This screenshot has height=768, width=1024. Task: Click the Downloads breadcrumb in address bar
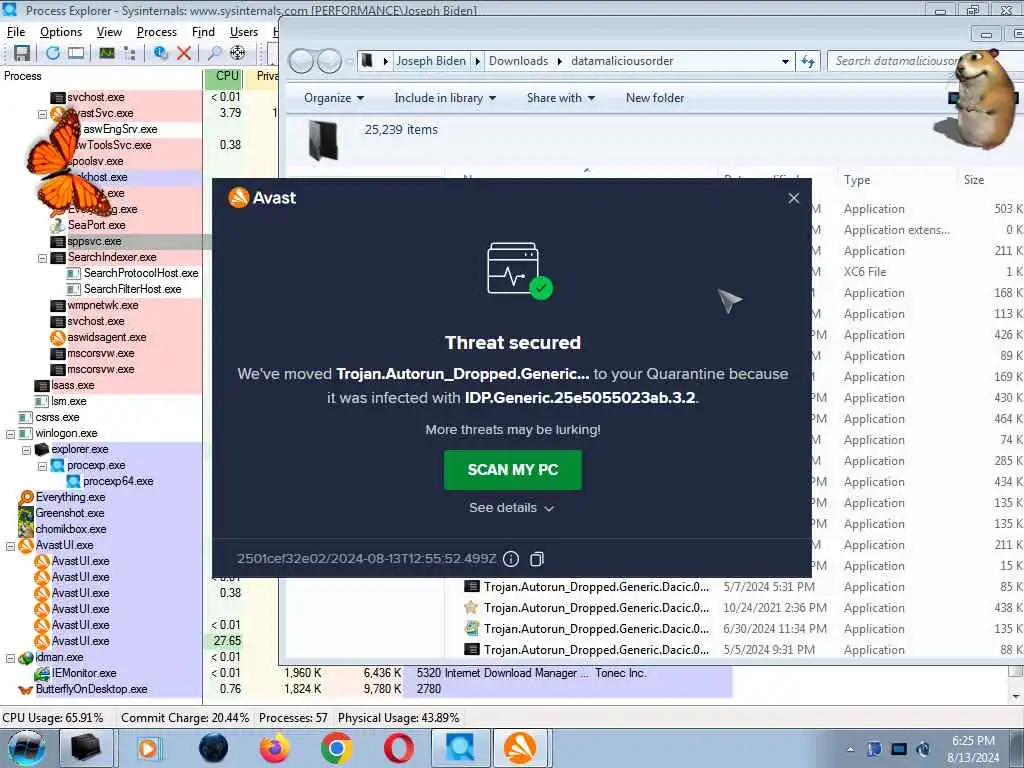coord(519,61)
